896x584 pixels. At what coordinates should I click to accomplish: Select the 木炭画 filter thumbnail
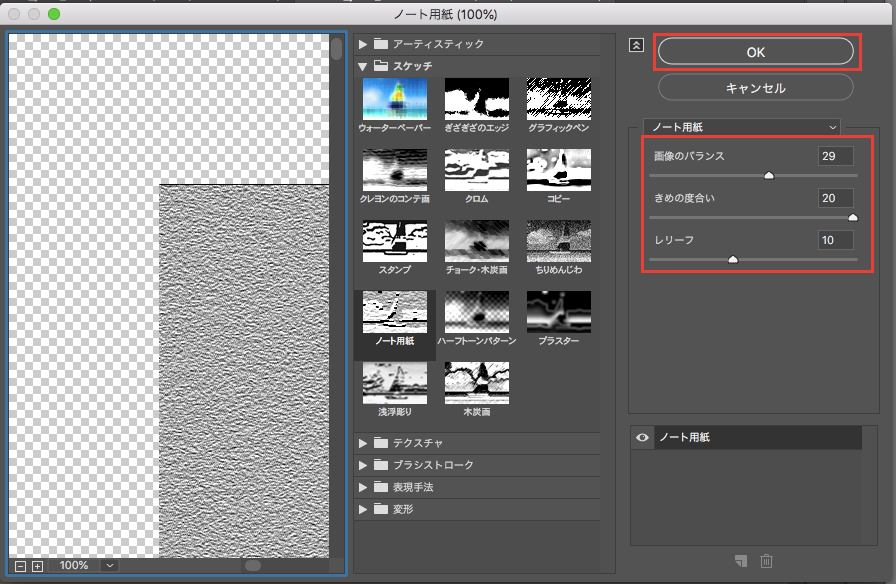(x=476, y=383)
